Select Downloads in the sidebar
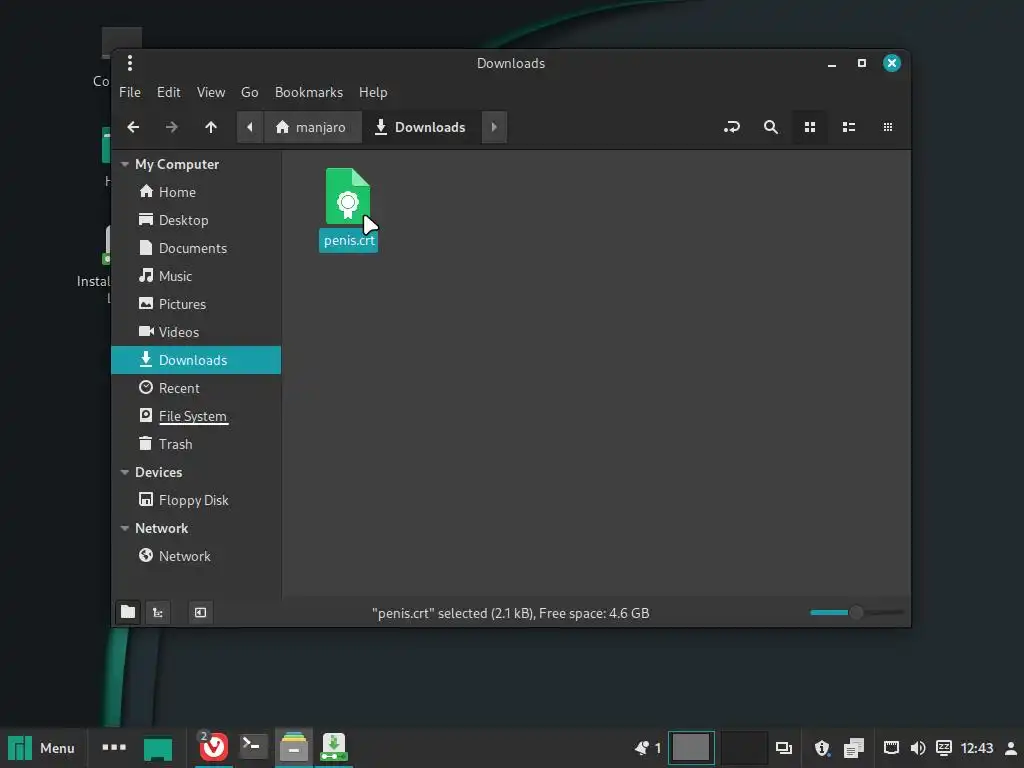 pyautogui.click(x=196, y=360)
